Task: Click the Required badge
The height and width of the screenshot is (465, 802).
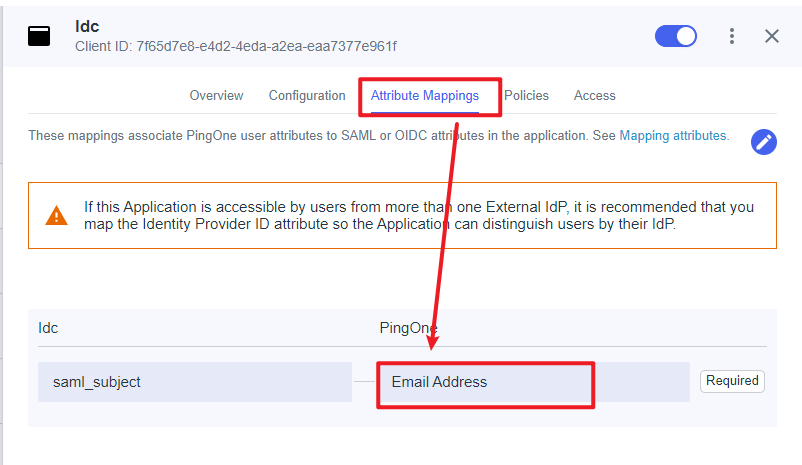Action: (732, 381)
